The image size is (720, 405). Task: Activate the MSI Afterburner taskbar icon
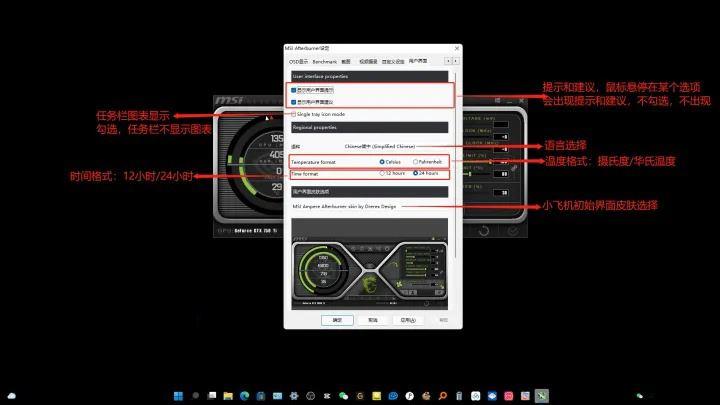pyautogui.click(x=541, y=396)
